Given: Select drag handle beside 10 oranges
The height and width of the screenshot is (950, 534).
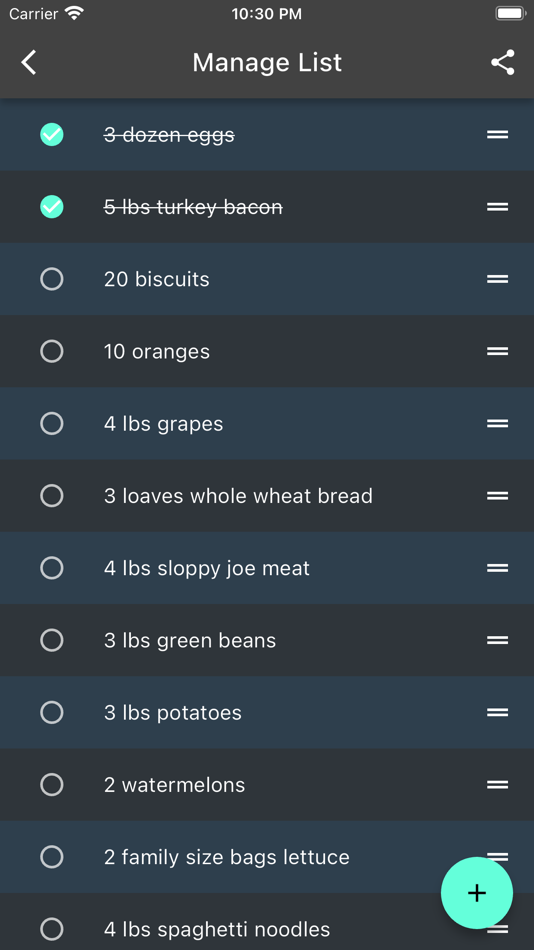Looking at the screenshot, I should pos(498,351).
